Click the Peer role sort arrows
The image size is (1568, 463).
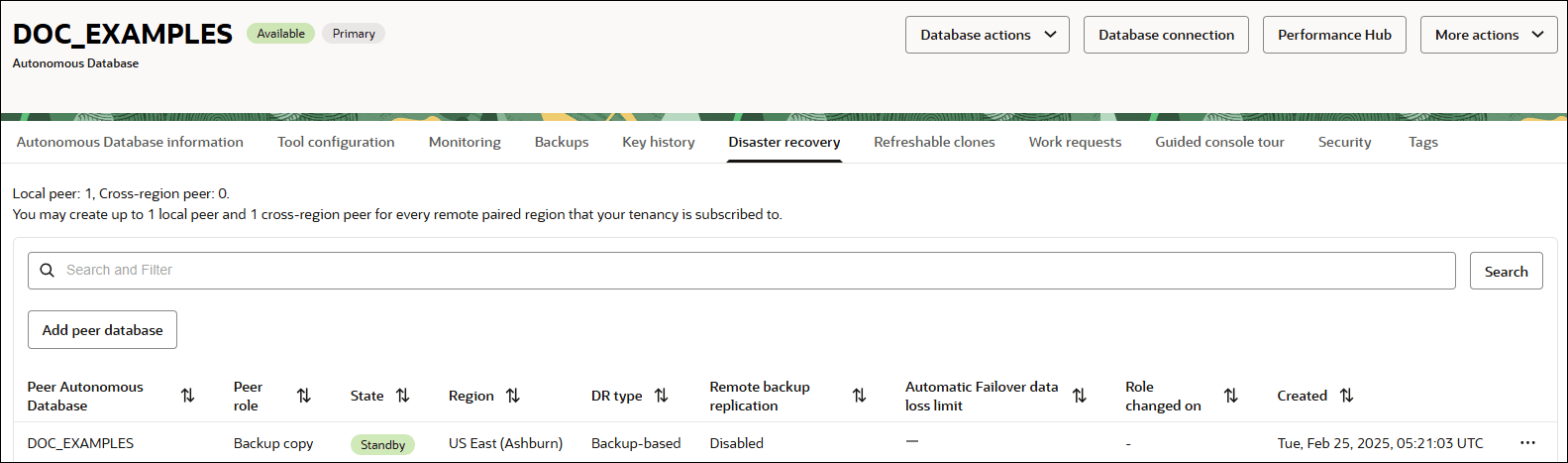pyautogui.click(x=304, y=396)
